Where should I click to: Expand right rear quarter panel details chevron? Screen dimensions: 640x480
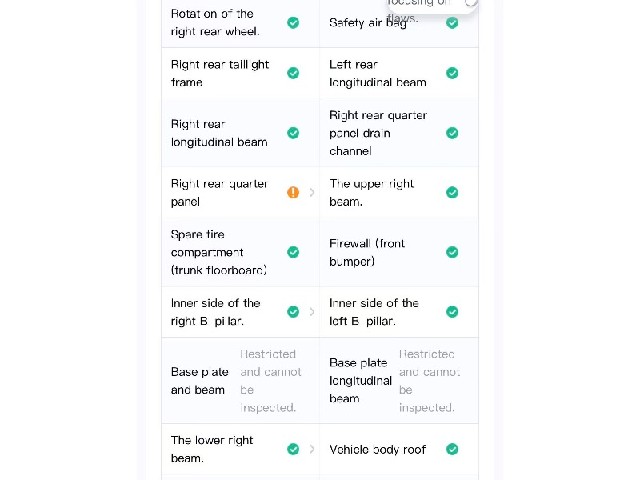[x=312, y=192]
